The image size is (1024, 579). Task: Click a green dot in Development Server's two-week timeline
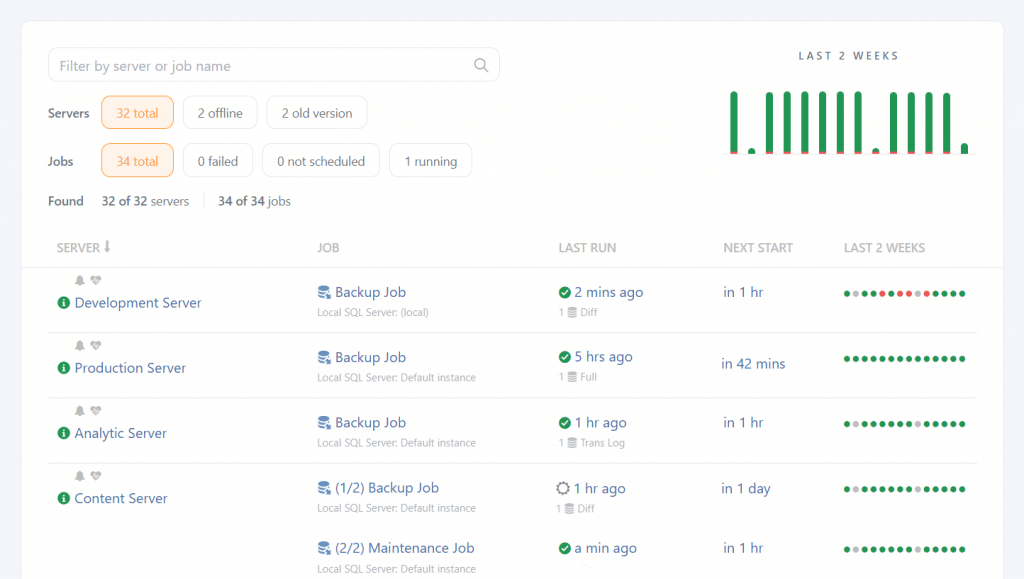(847, 293)
